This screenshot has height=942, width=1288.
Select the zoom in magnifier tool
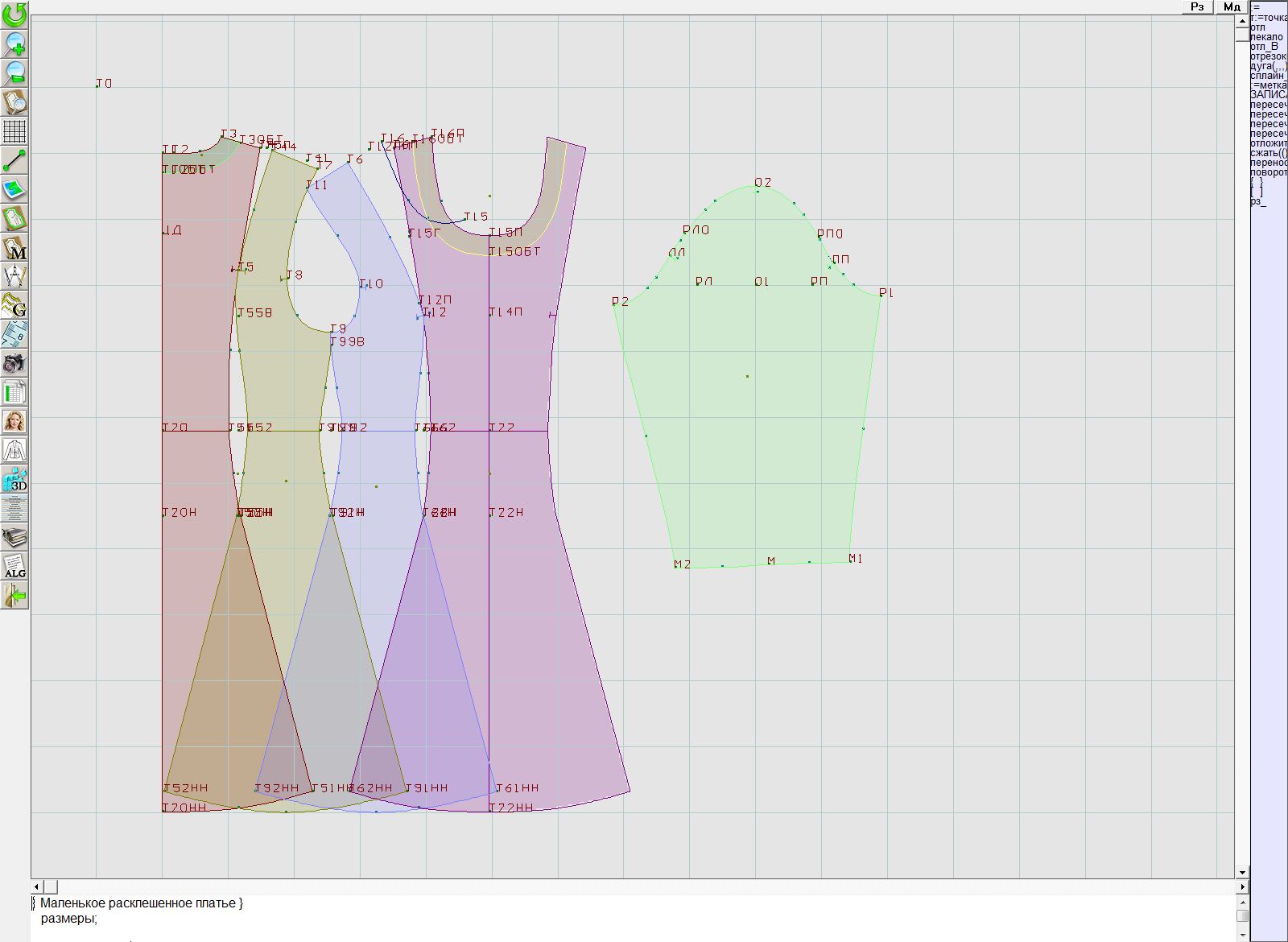tap(14, 43)
